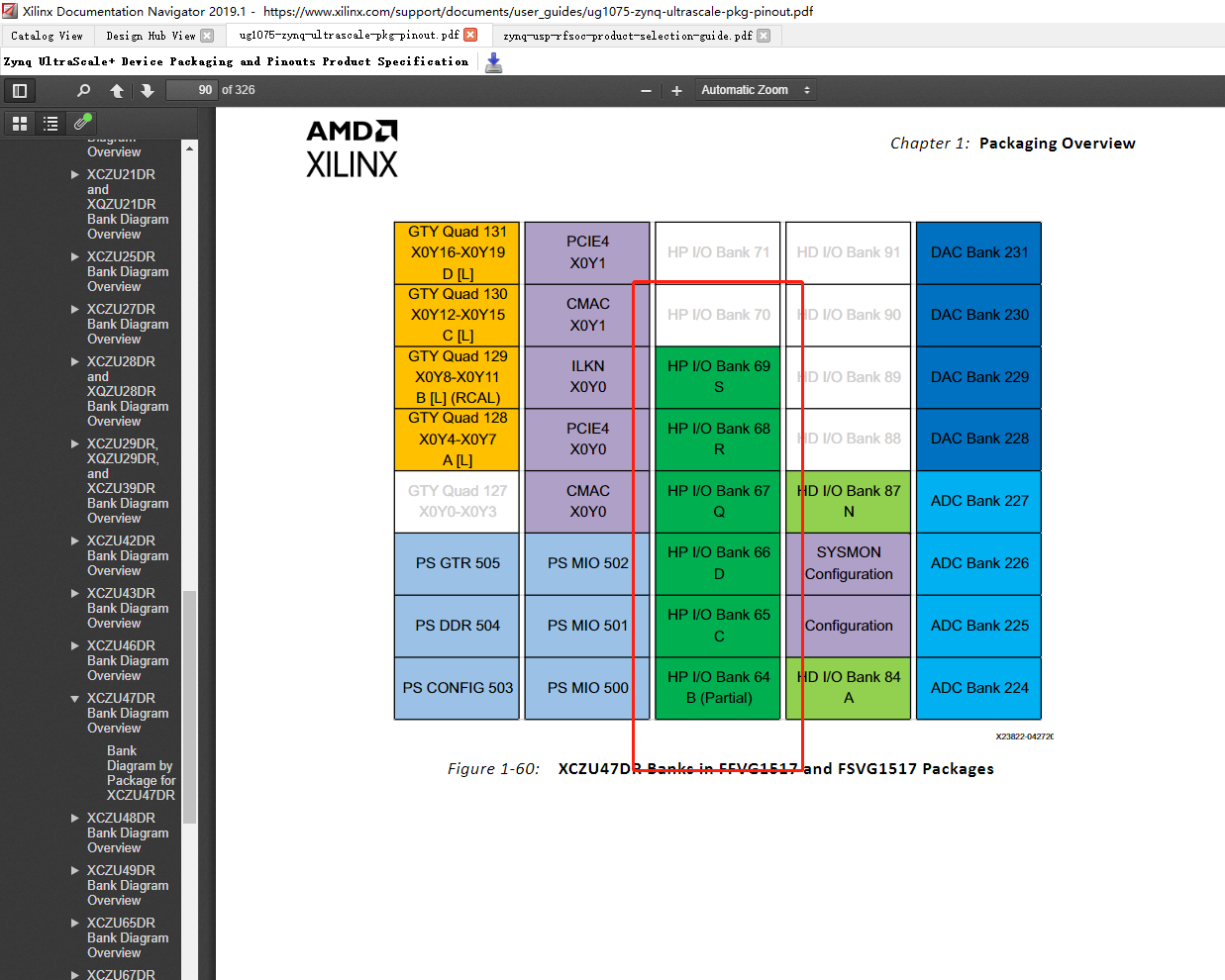Expand XCZU42DR Bank Diagram outline entry
Image resolution: width=1225 pixels, height=980 pixels.
pos(74,540)
